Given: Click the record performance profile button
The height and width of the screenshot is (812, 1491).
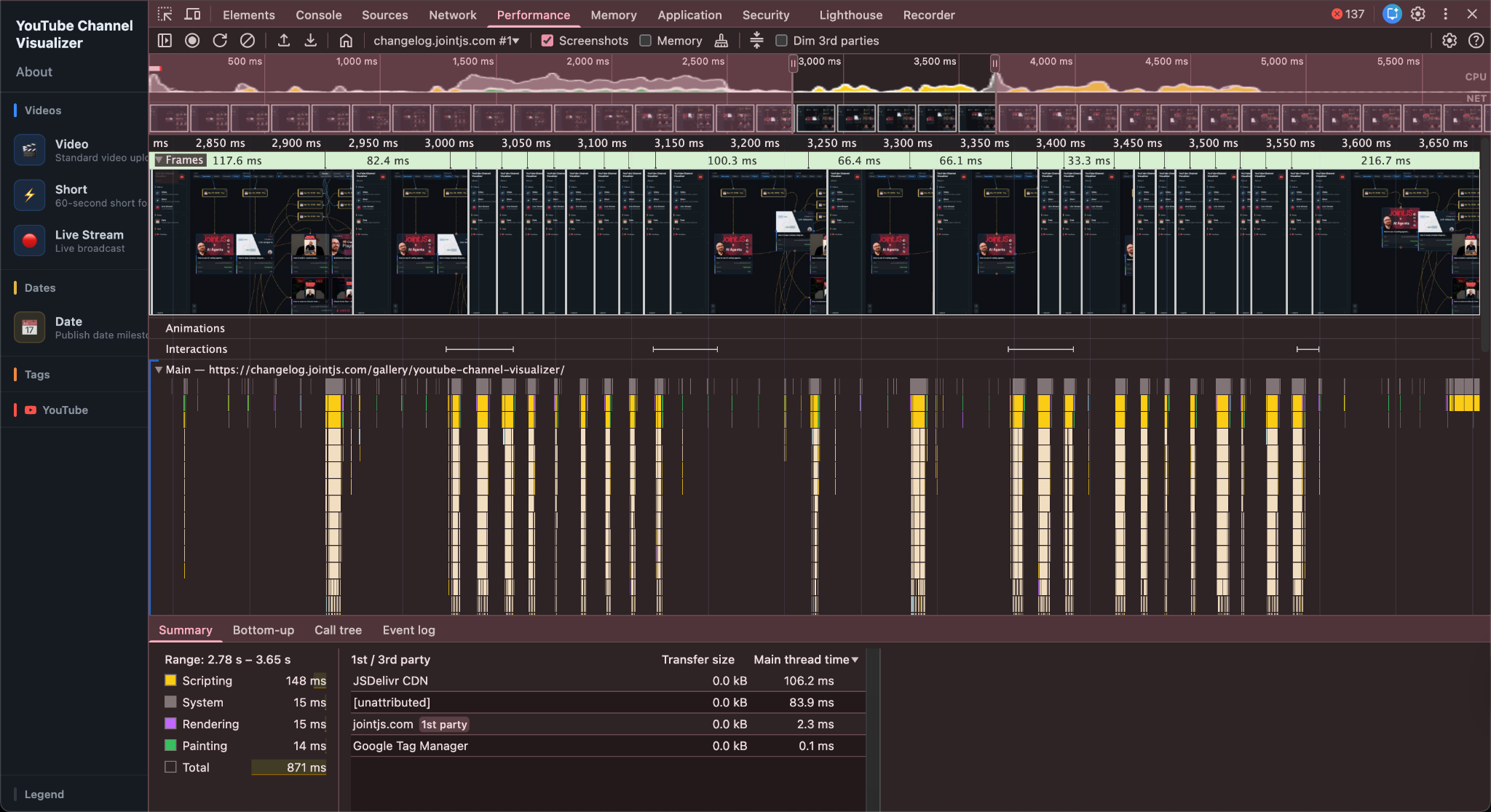Looking at the screenshot, I should (x=192, y=41).
